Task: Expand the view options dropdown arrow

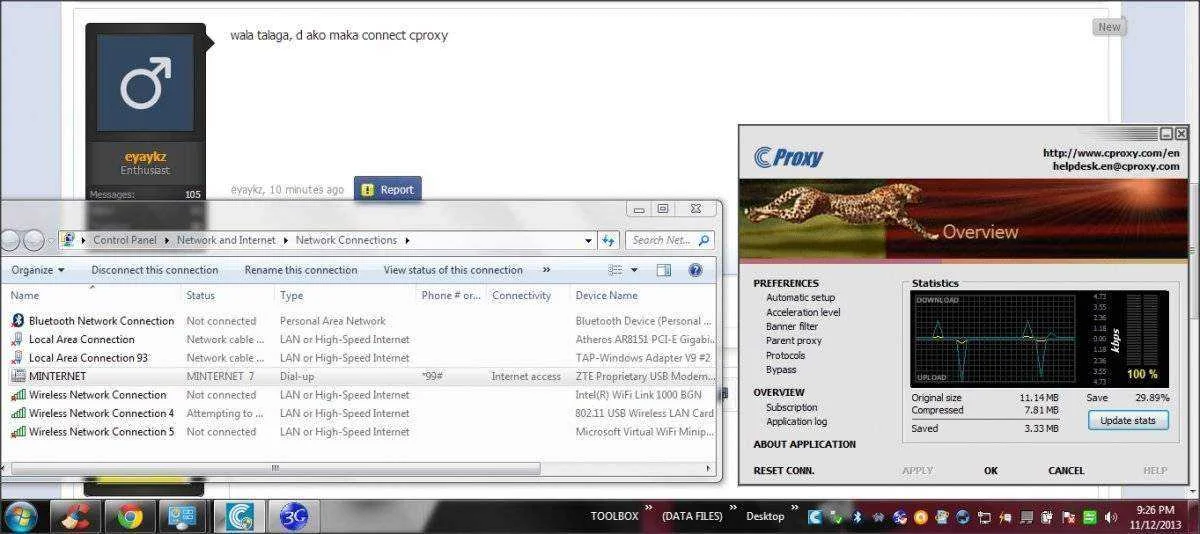Action: click(634, 270)
